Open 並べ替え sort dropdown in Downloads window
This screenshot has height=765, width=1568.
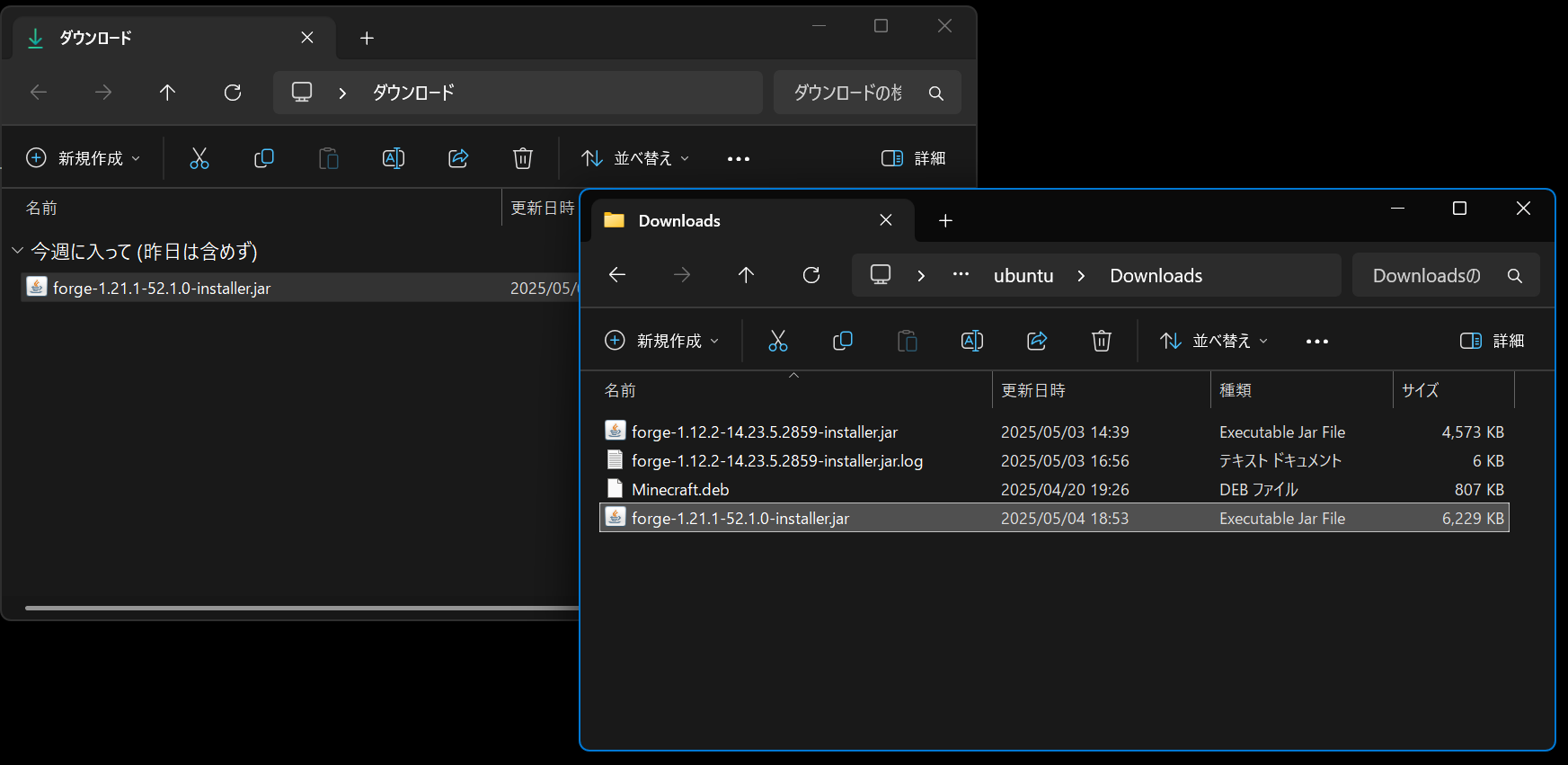coord(1214,341)
